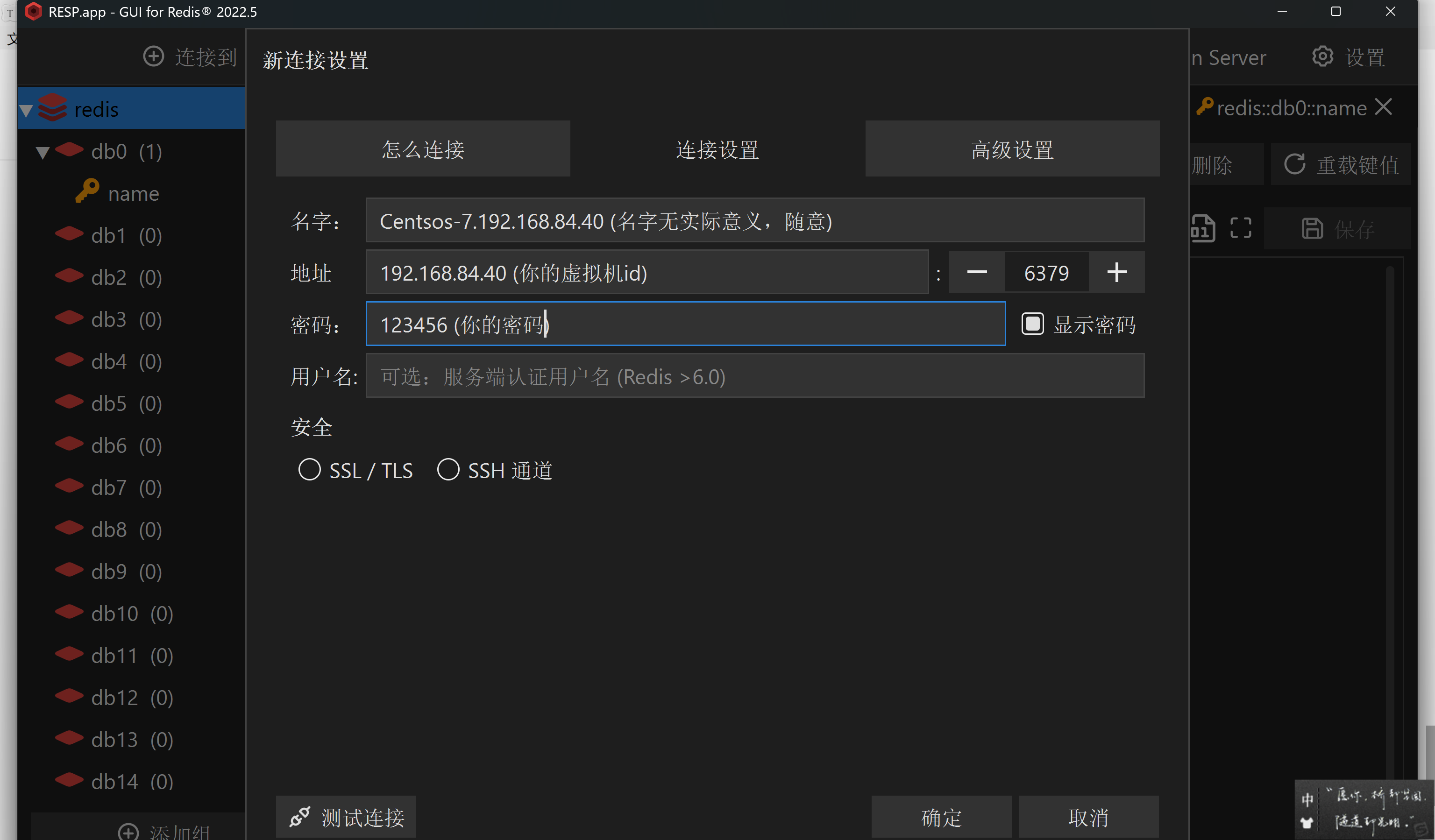
Task: Click the db4 database icon
Action: tap(70, 360)
